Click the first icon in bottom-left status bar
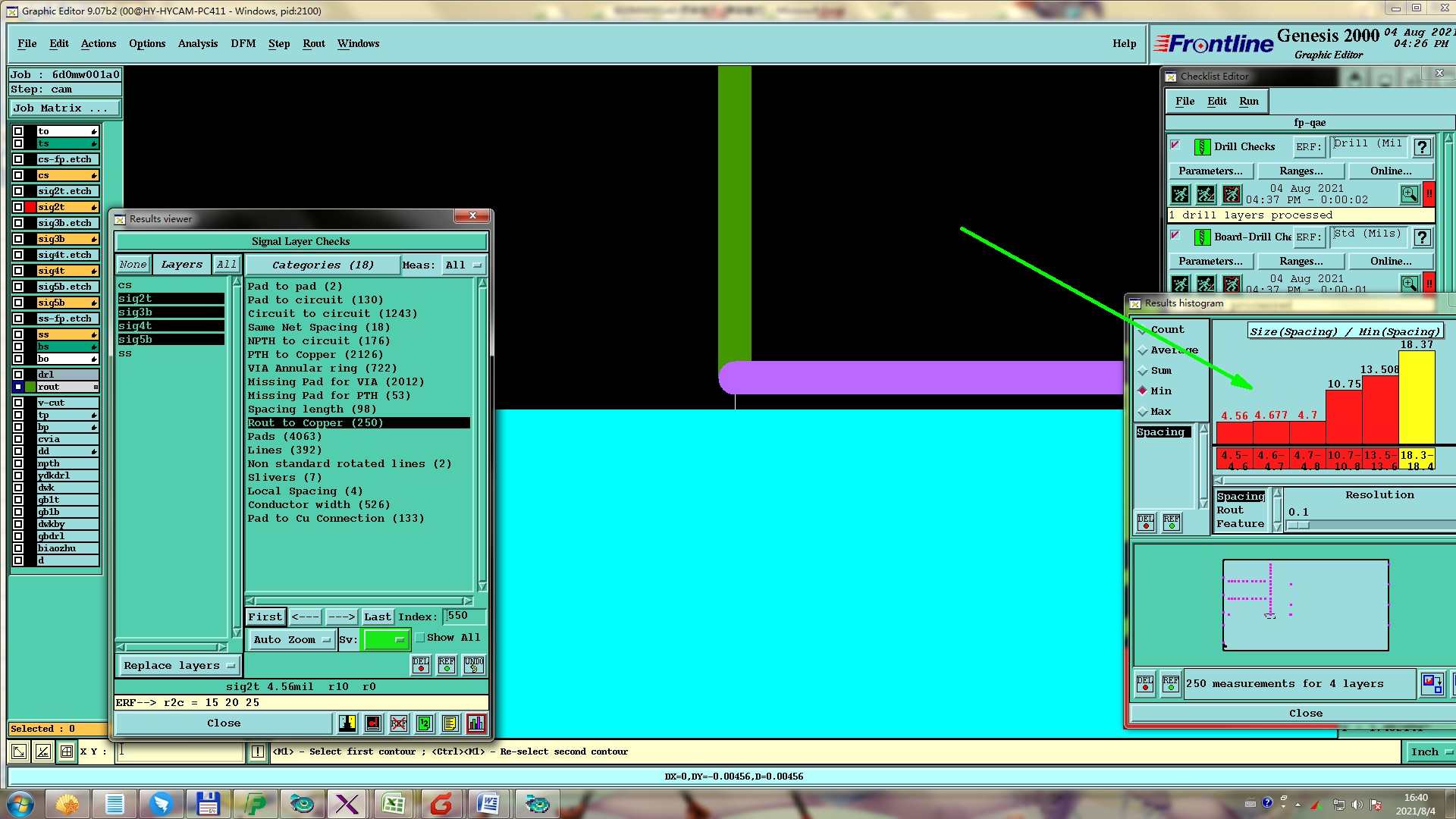The image size is (1456, 819). click(x=19, y=752)
